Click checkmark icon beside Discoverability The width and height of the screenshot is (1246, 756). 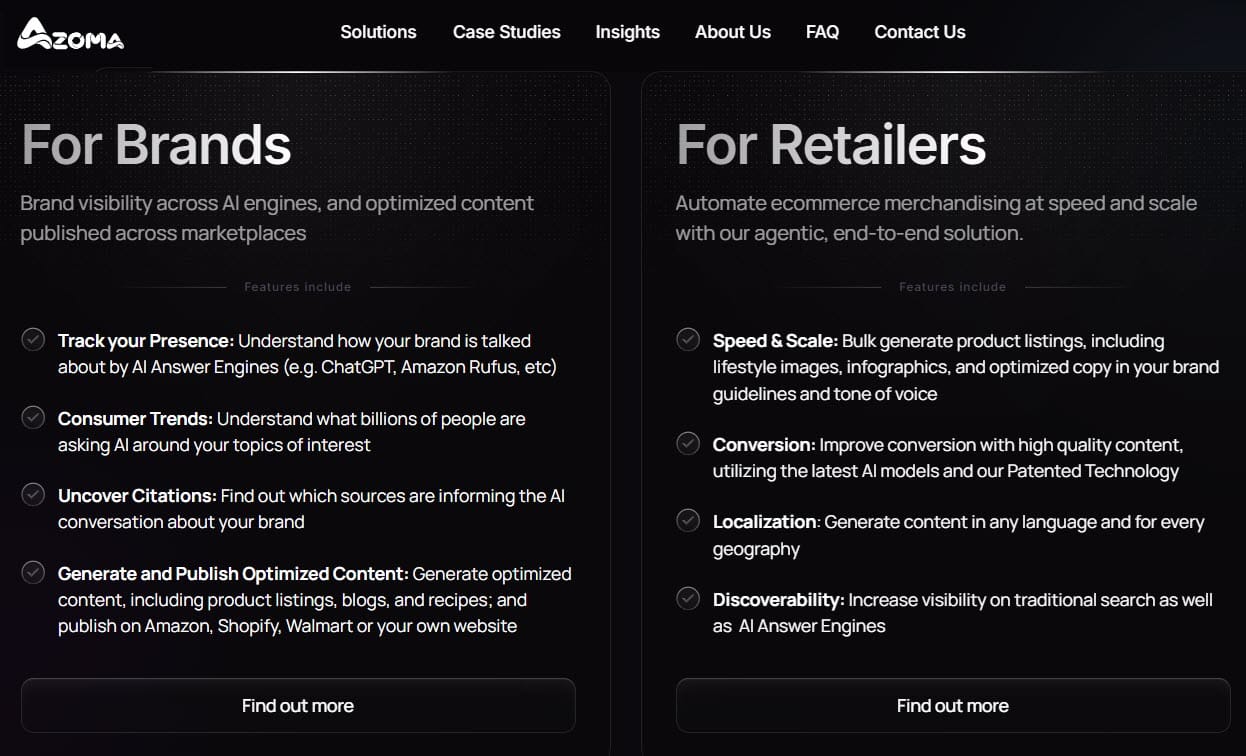688,599
